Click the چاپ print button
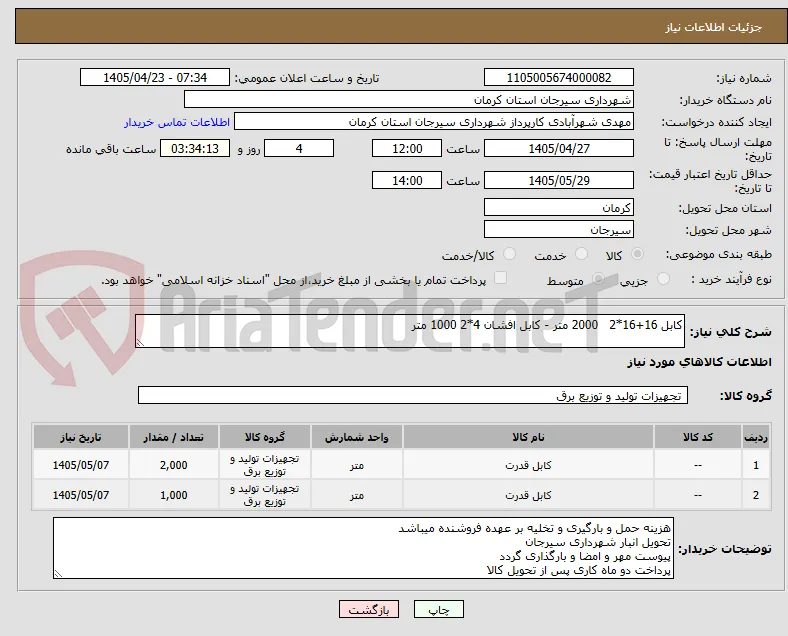Image resolution: width=788 pixels, height=636 pixels. pyautogui.click(x=439, y=609)
